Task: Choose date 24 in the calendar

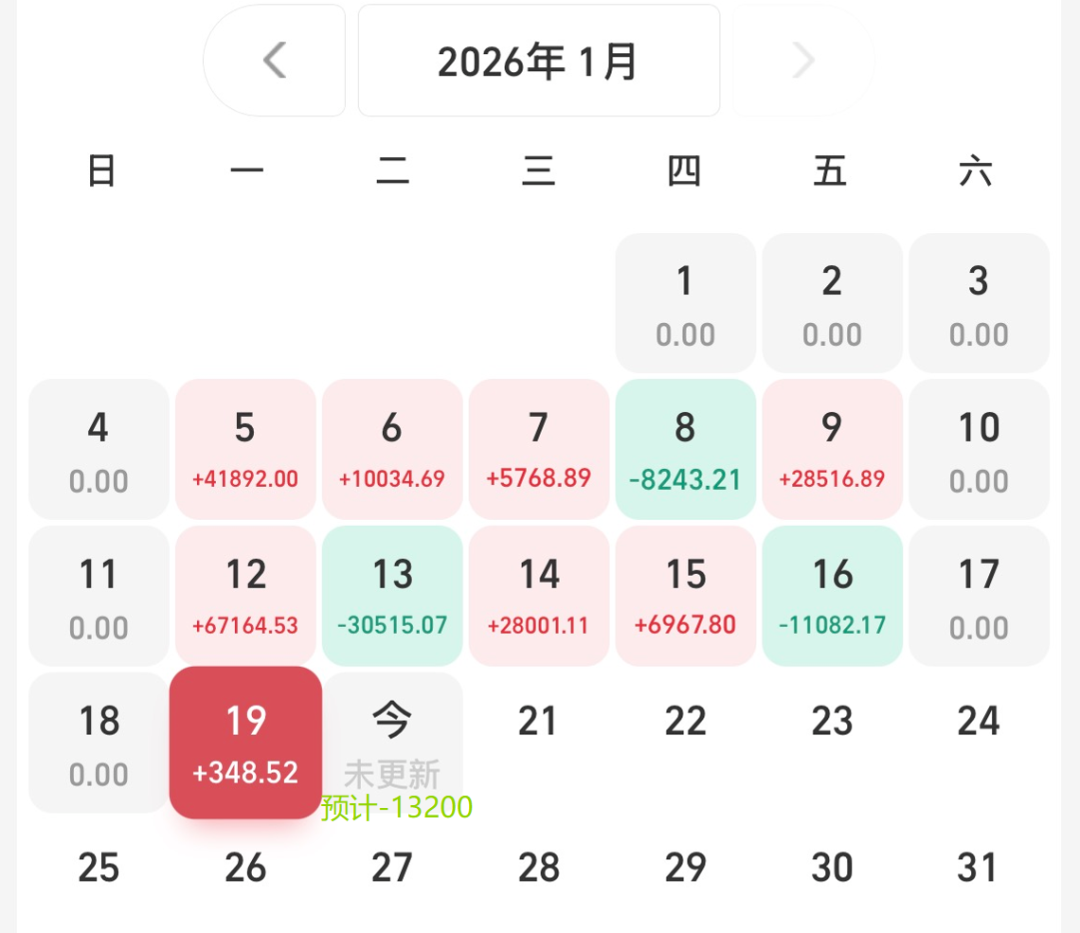Action: pos(979,722)
